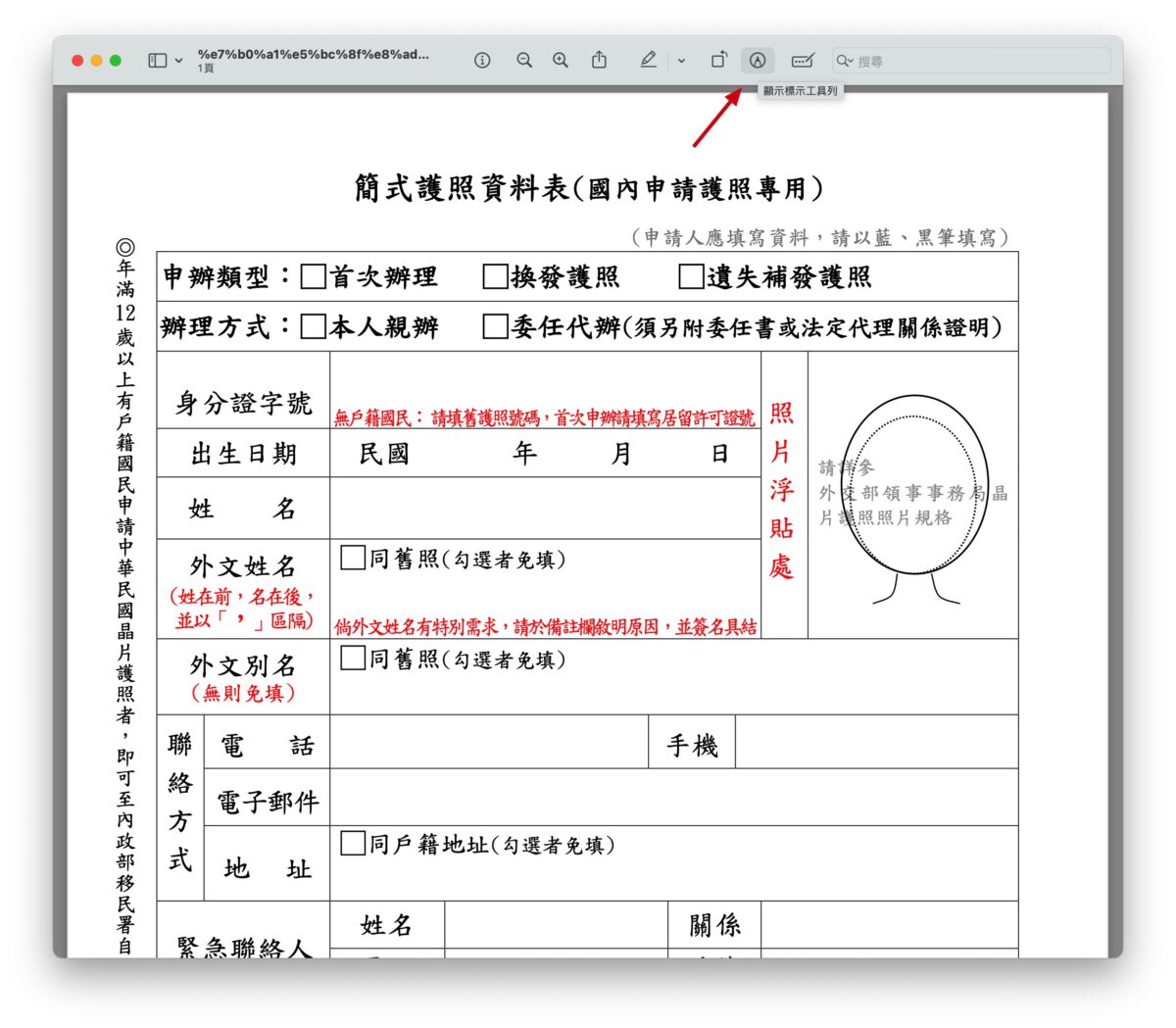
Task: Zoom out of the document
Action: point(524,61)
